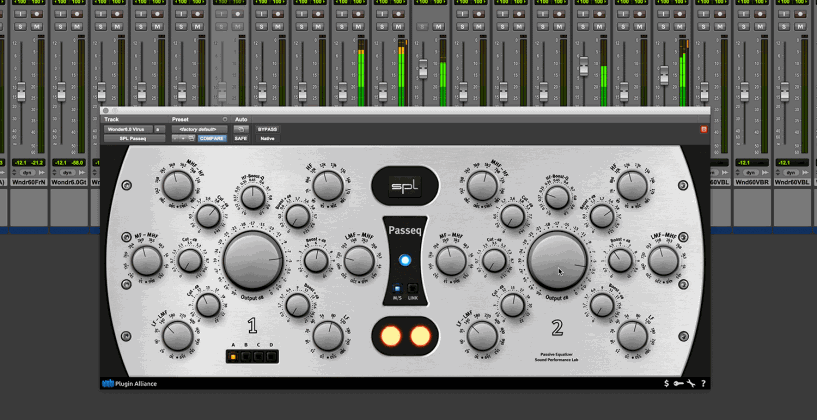The image size is (817, 420).
Task: Click the -58.0 level readout on Wondr6.0Gt track
Action: tap(77, 163)
